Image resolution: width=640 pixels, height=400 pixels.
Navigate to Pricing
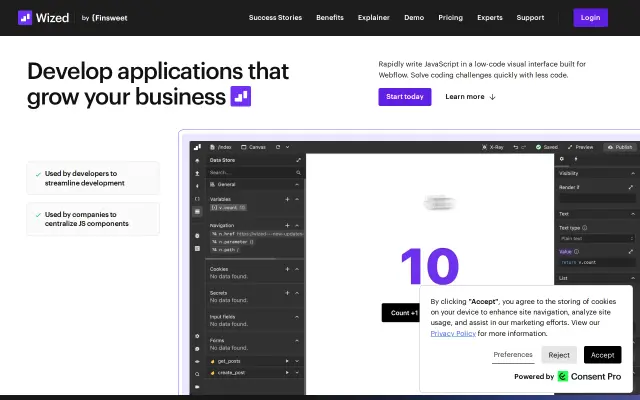[x=450, y=18]
